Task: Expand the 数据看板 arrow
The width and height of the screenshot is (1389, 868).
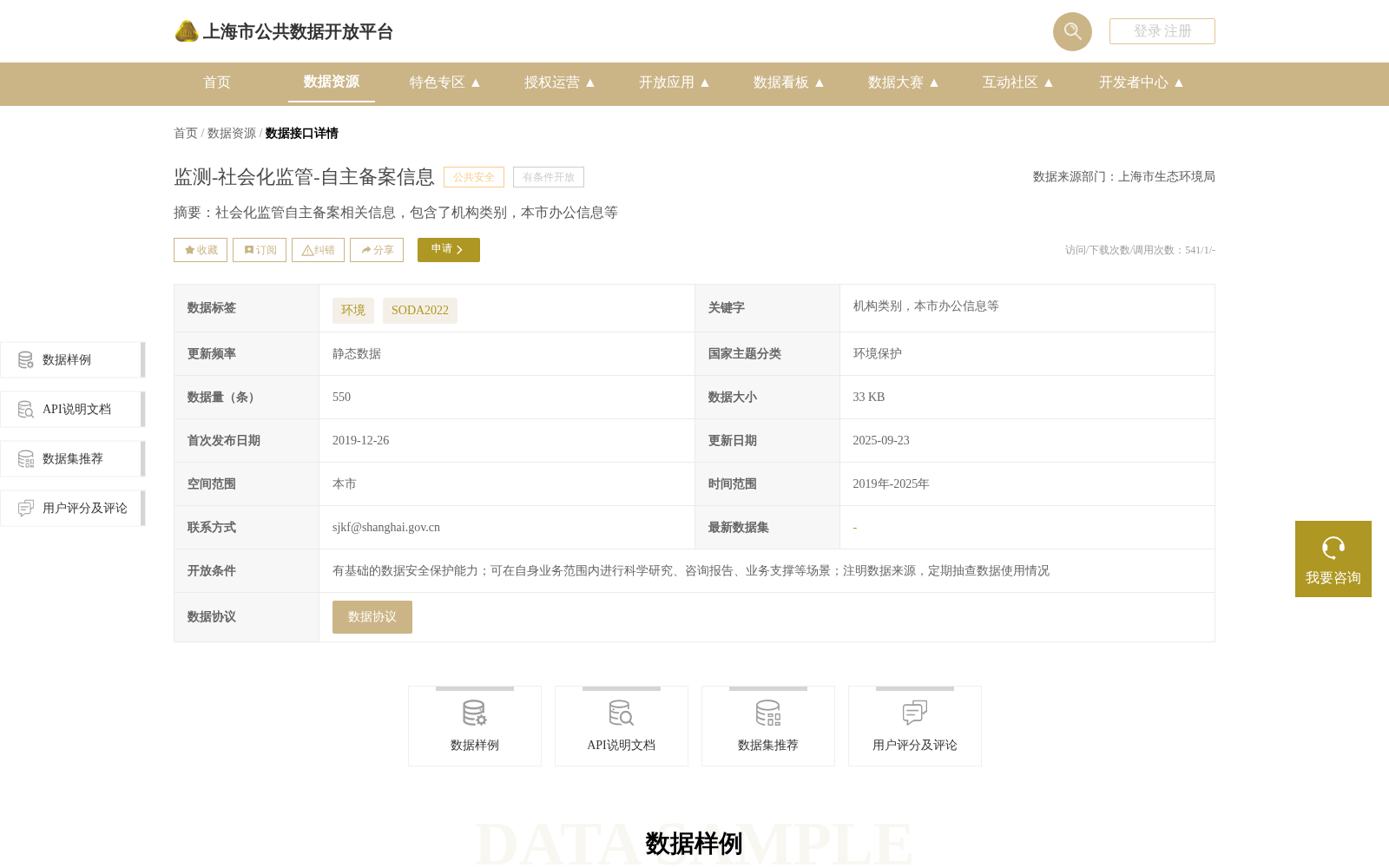Action: [x=820, y=82]
